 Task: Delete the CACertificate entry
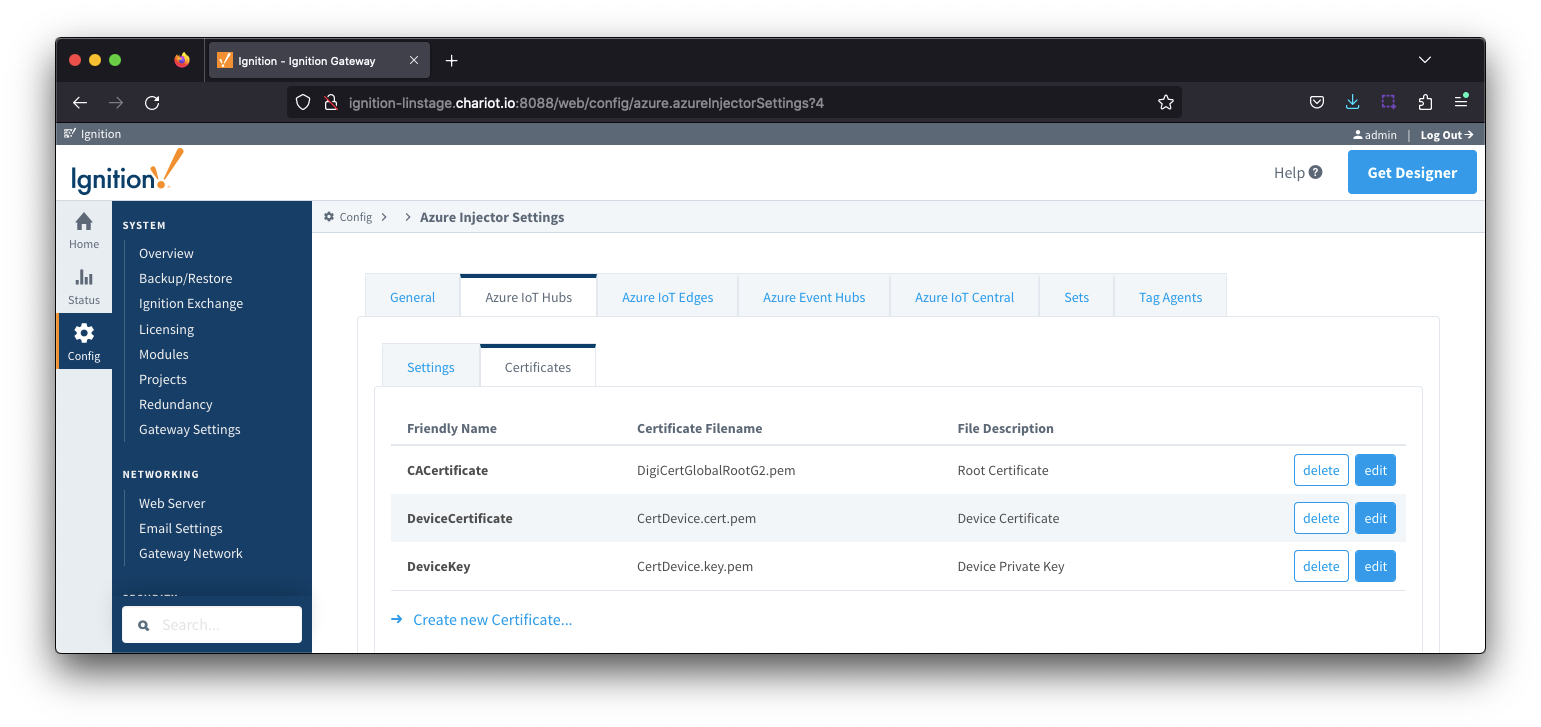[1321, 470]
